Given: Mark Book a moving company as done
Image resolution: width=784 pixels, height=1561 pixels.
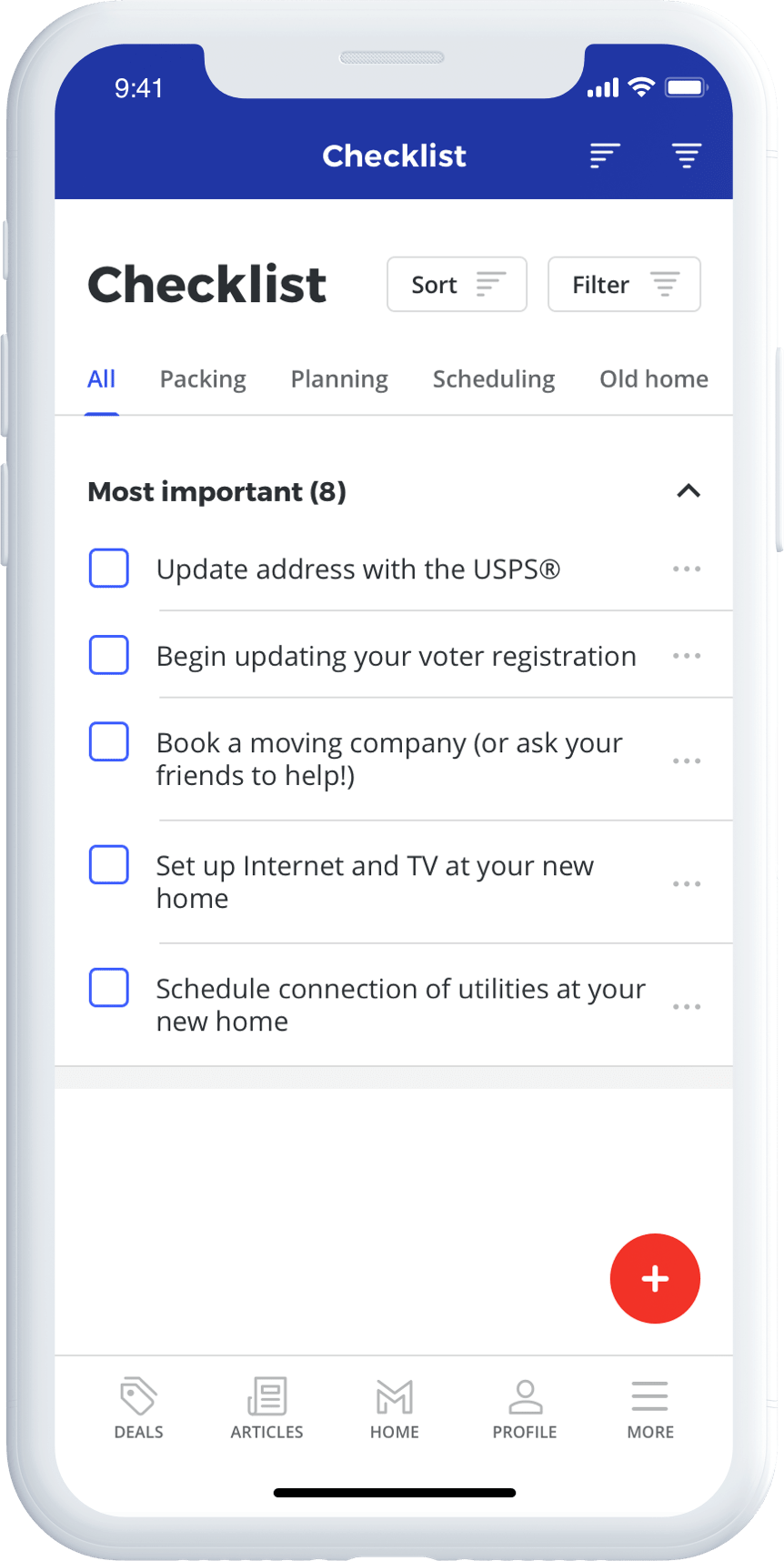Looking at the screenshot, I should click(109, 742).
